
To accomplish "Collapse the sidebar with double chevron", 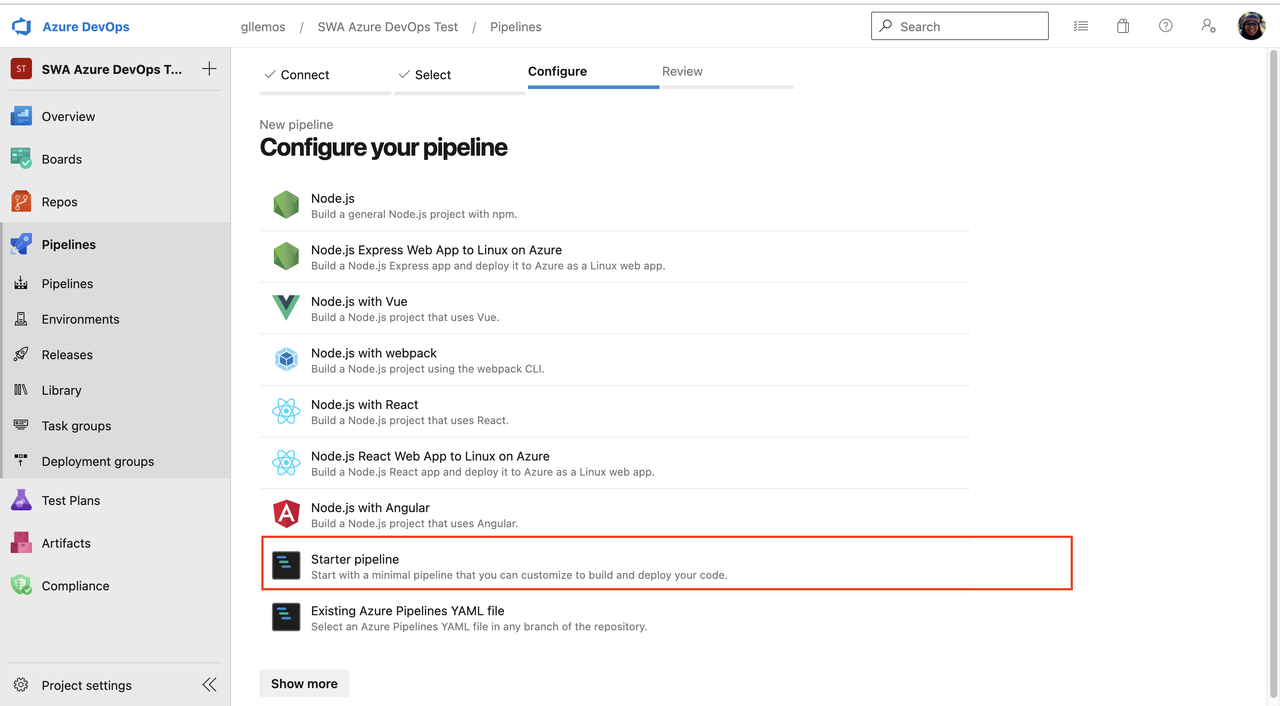I will coord(209,685).
